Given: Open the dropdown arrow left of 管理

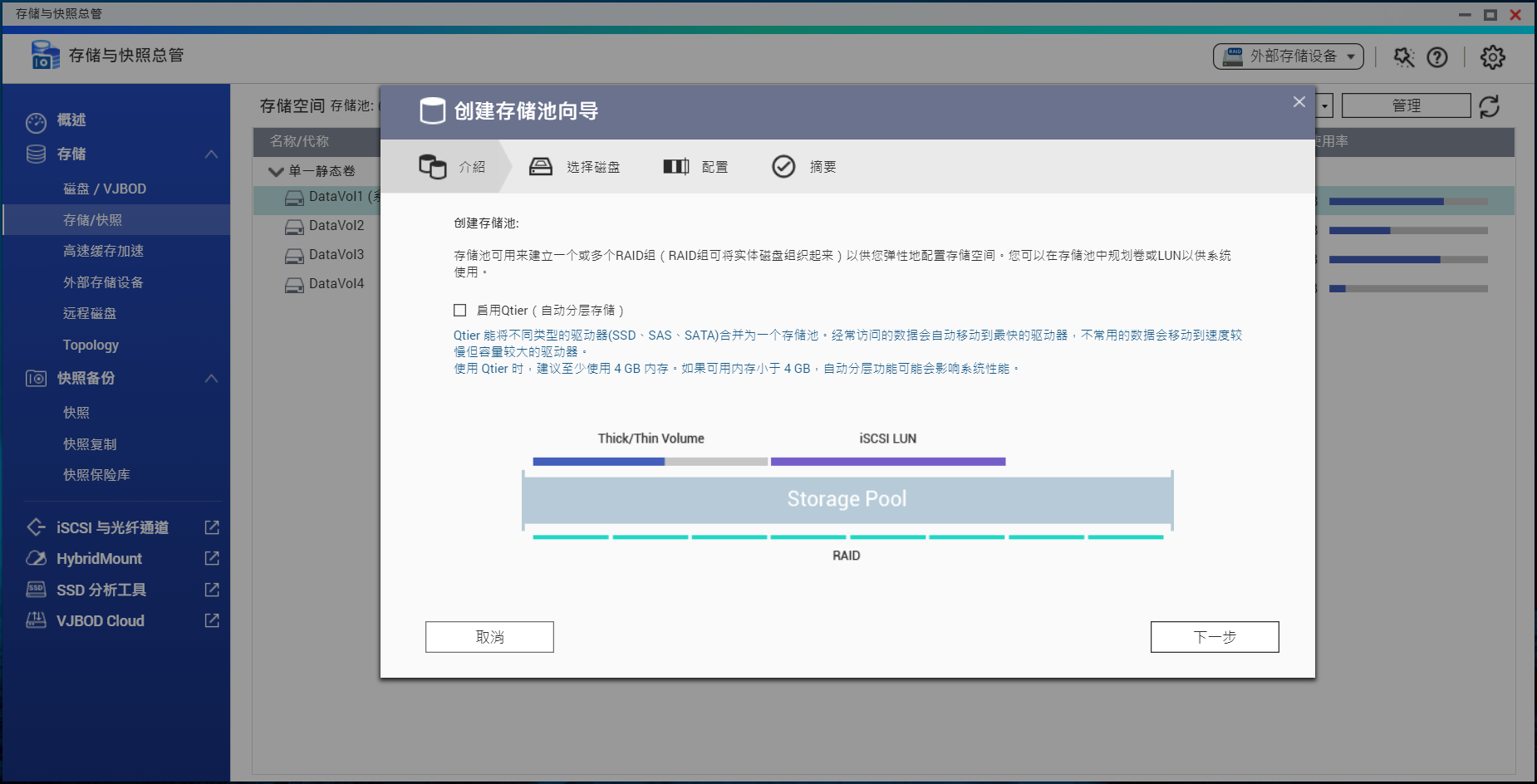Looking at the screenshot, I should click(x=1325, y=105).
